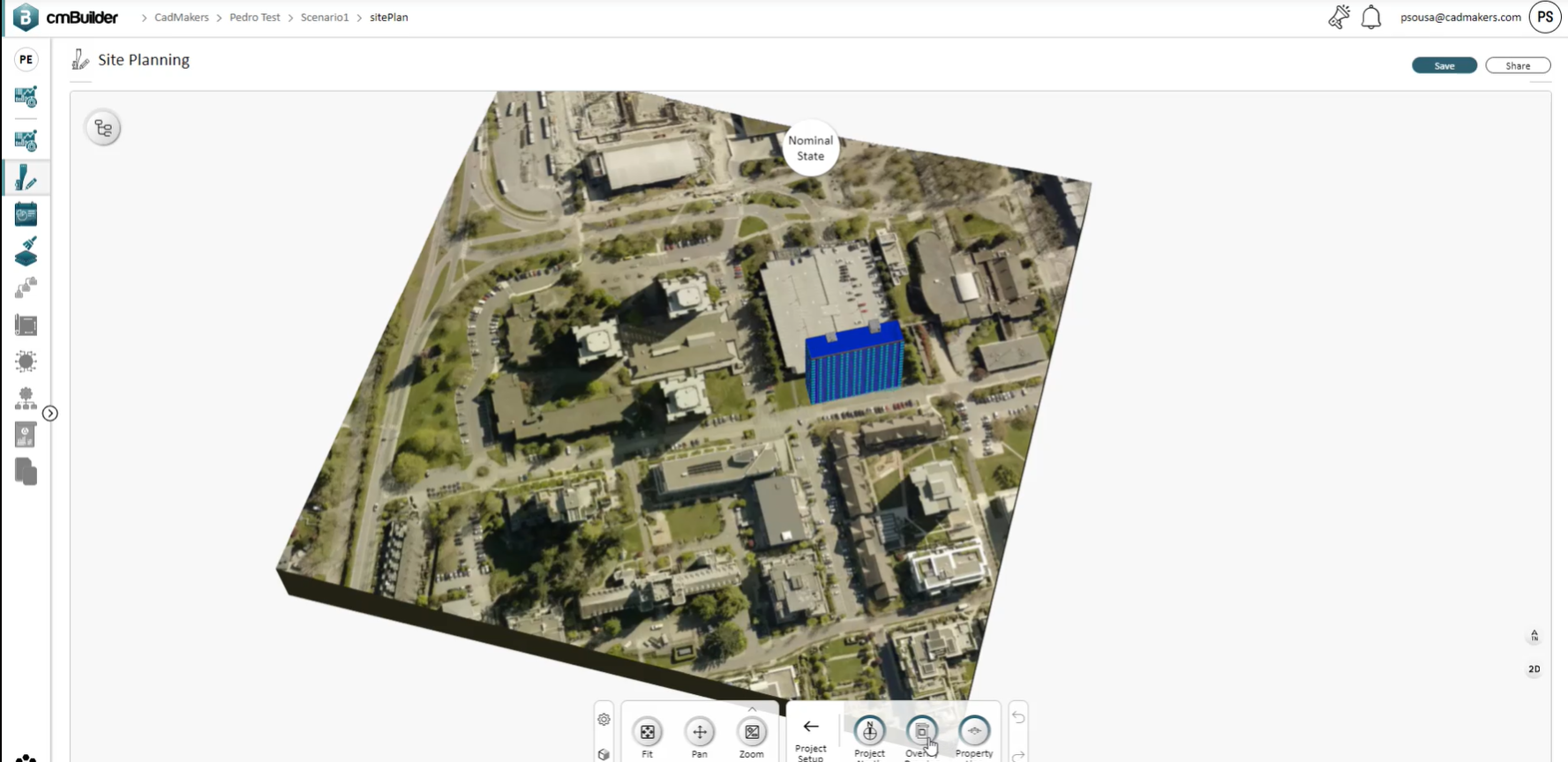Screen dimensions: 1568x762
Task: Click the Nominal State bubble
Action: pos(810,148)
